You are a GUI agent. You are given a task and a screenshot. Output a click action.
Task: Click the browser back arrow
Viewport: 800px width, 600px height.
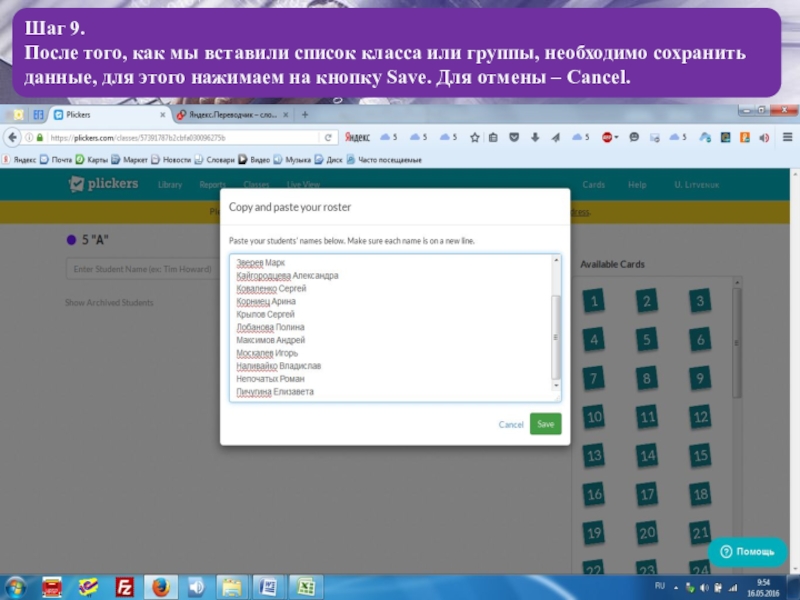click(x=12, y=137)
